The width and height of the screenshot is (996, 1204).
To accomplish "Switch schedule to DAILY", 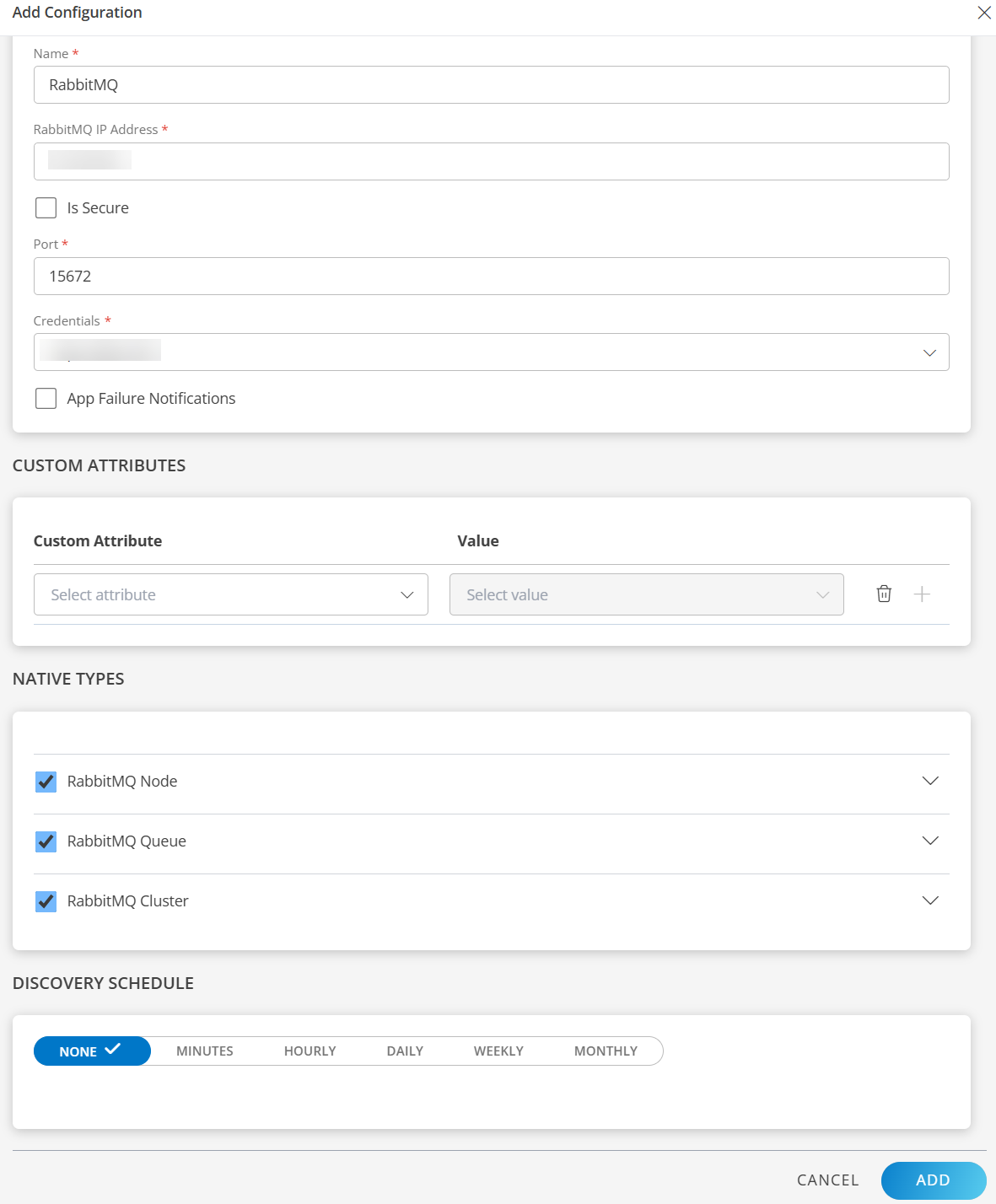I will coord(405,1051).
